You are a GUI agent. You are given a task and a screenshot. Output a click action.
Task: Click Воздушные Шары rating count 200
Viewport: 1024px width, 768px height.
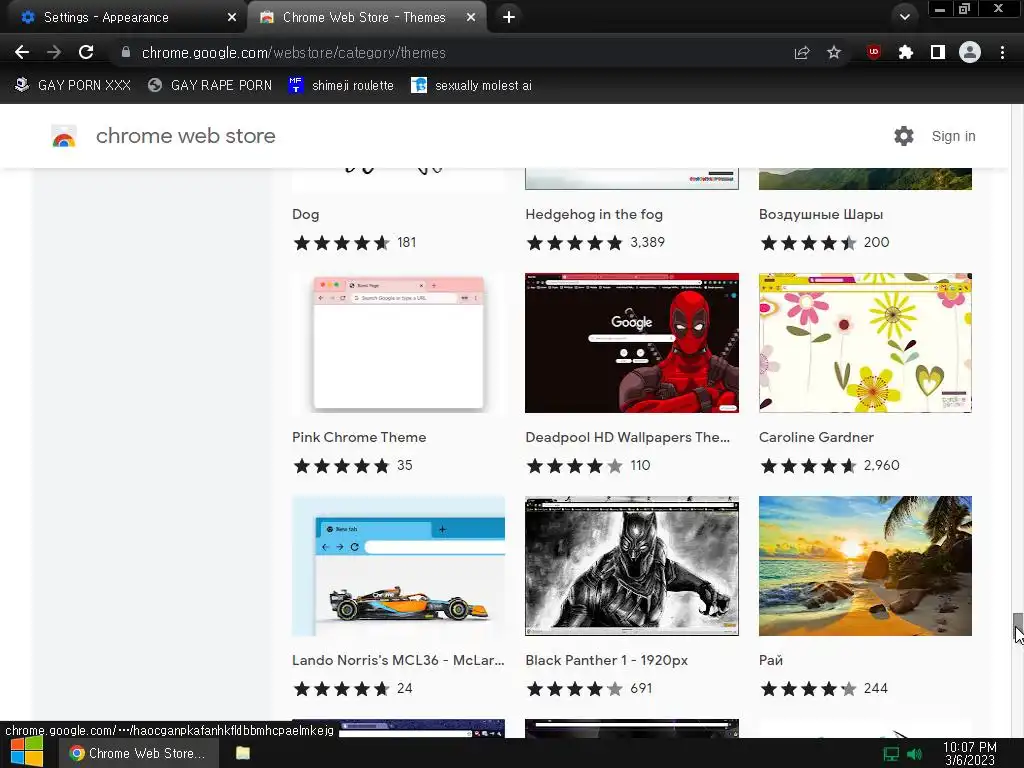[876, 242]
